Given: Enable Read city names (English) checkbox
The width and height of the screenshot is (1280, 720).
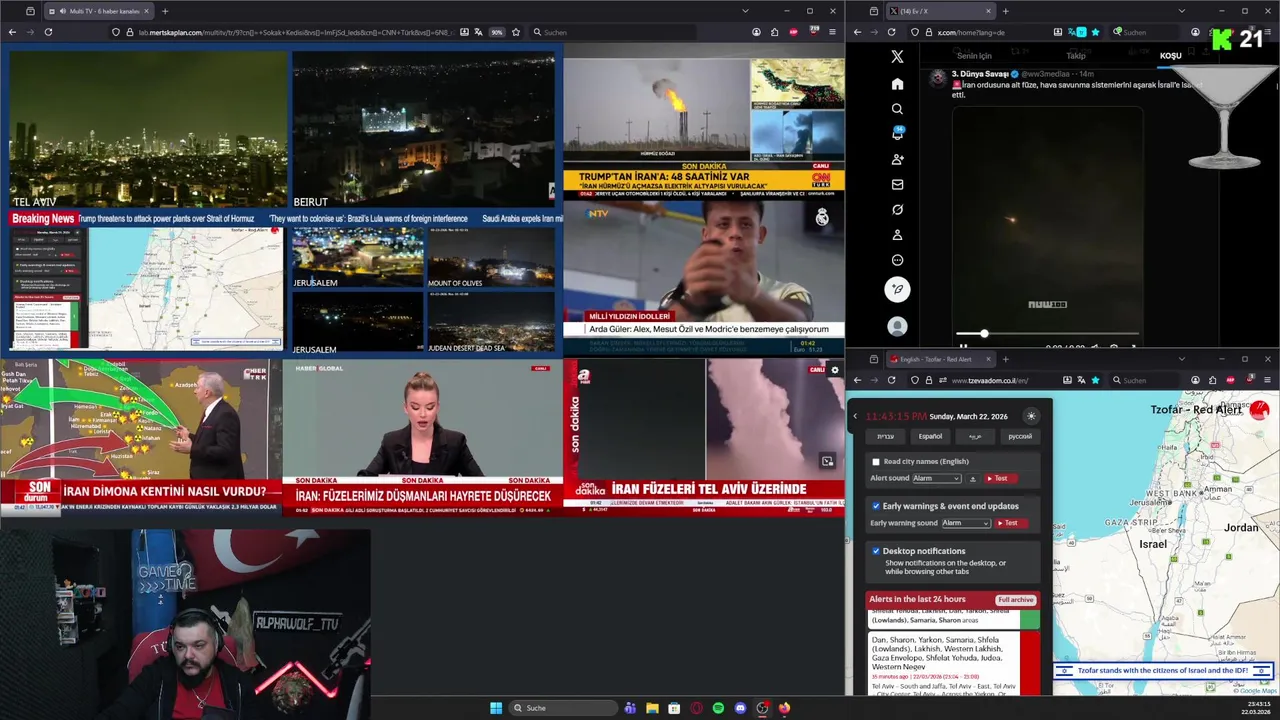Looking at the screenshot, I should [876, 462].
